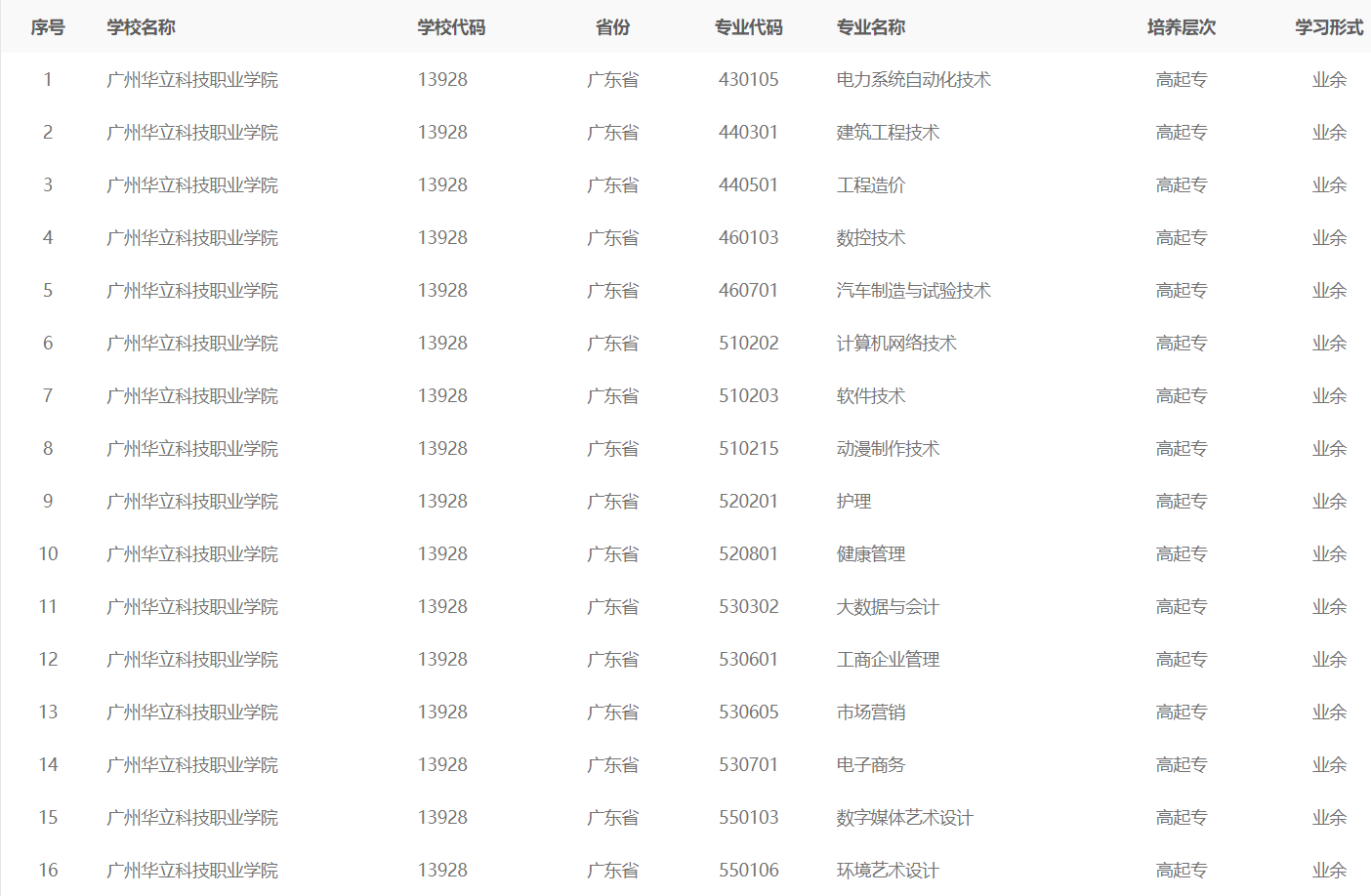Click 高起专 in 市场营销 row
The height and width of the screenshot is (896, 1371).
click(x=1182, y=713)
